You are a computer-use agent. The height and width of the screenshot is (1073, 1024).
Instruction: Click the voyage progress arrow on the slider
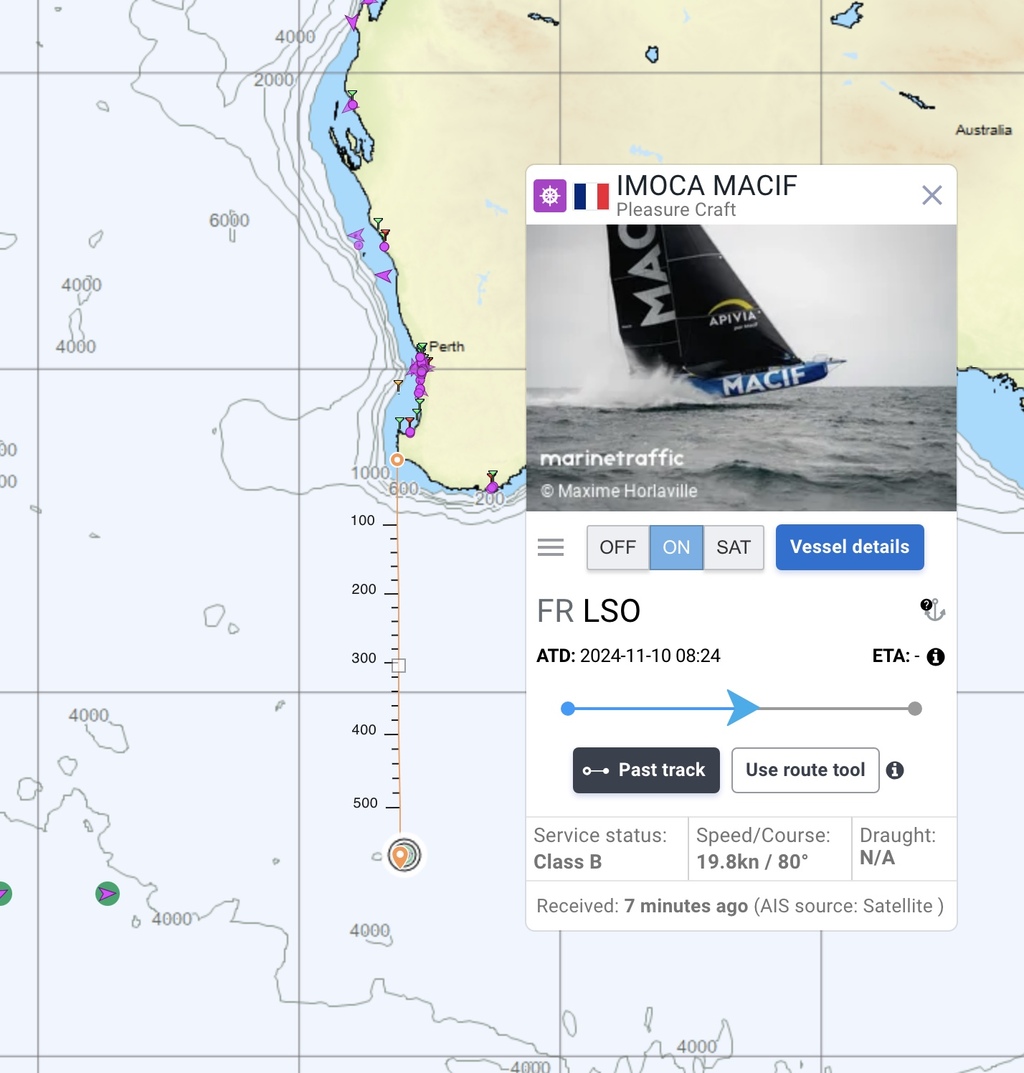click(x=743, y=708)
